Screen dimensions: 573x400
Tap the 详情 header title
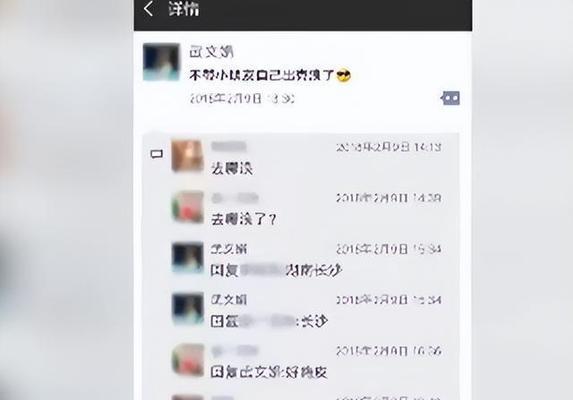pyautogui.click(x=184, y=9)
